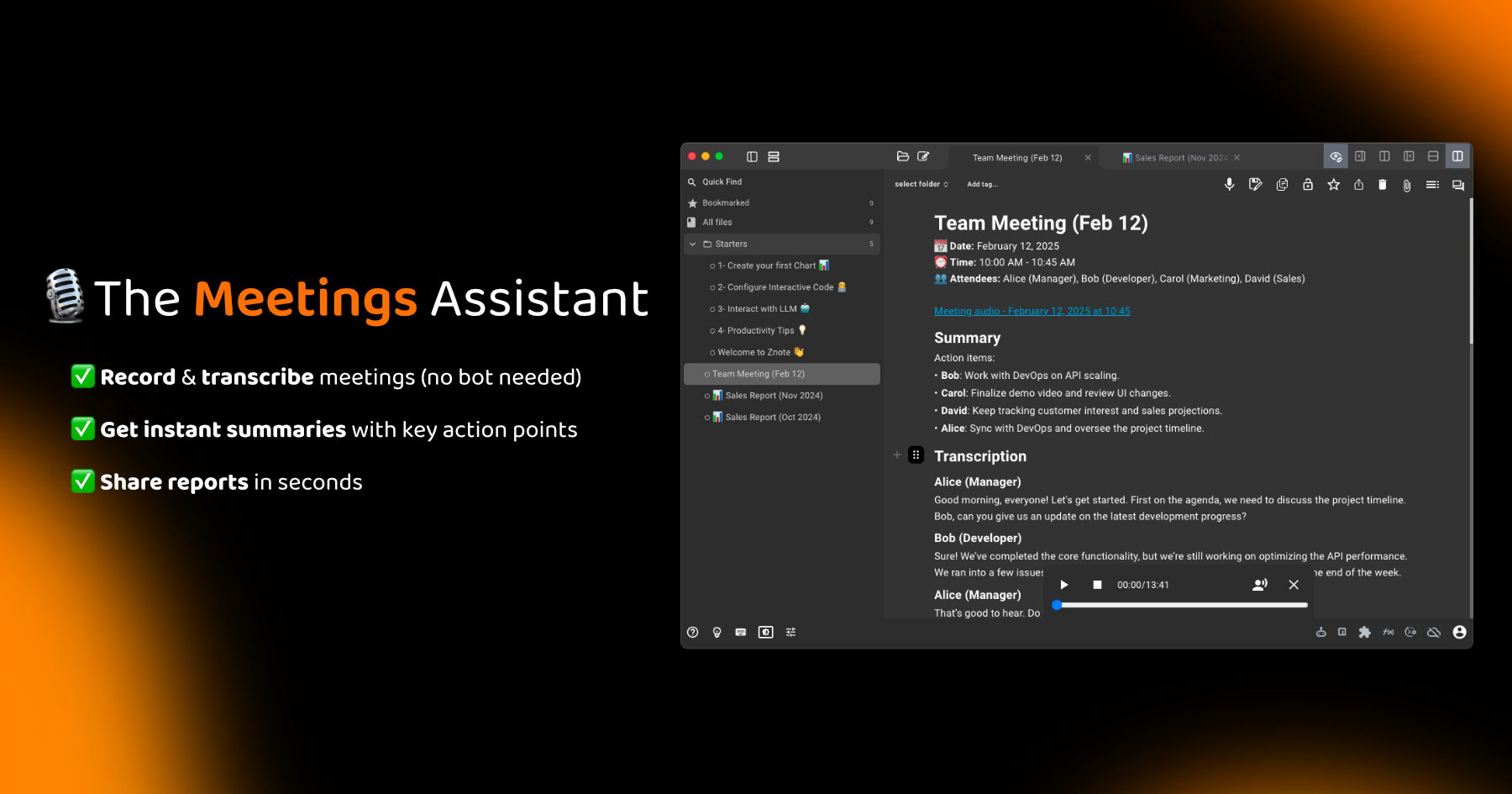The height and width of the screenshot is (794, 1512).
Task: Click the Add tag field
Action: pyautogui.click(x=983, y=184)
